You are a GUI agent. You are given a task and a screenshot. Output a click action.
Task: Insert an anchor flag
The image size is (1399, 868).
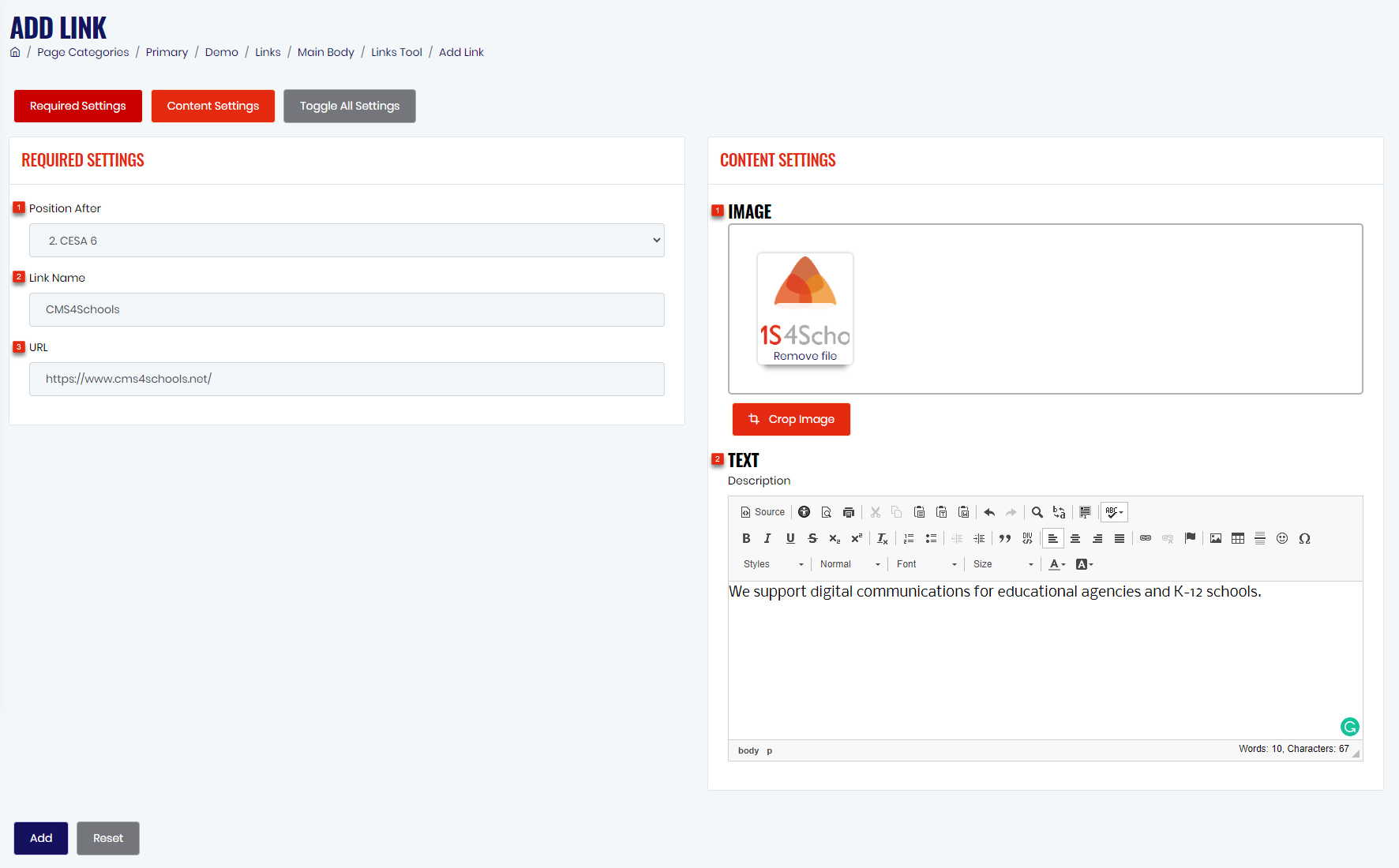tap(1190, 538)
